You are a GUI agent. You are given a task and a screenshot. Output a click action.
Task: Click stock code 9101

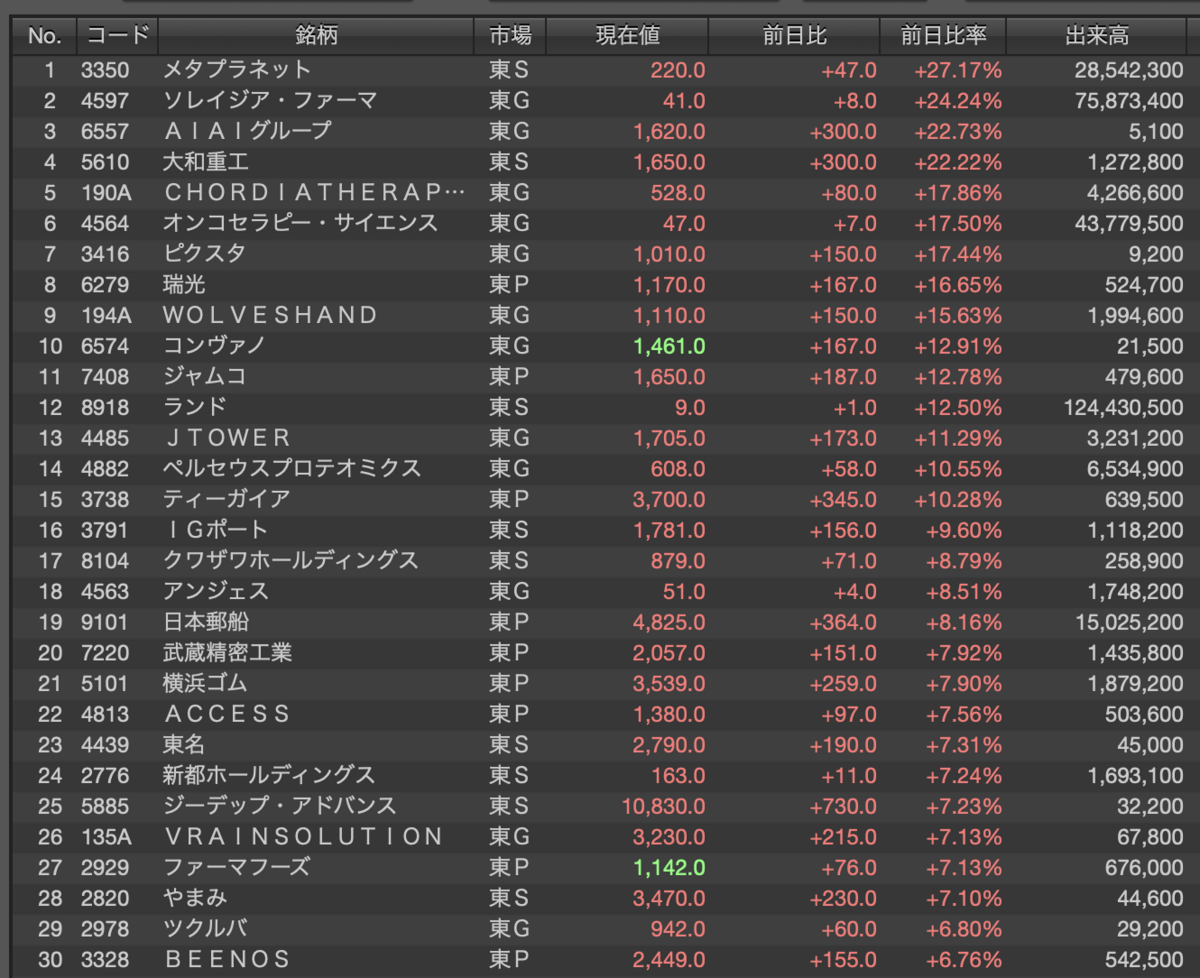[x=105, y=622]
